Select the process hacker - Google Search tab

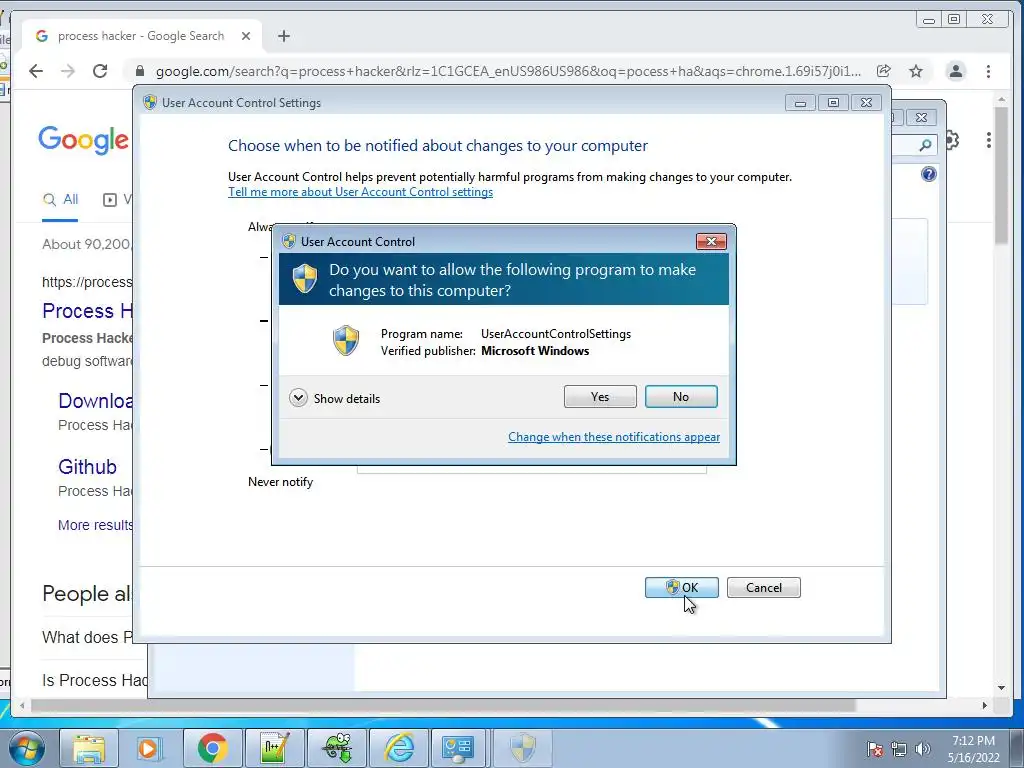[142, 36]
